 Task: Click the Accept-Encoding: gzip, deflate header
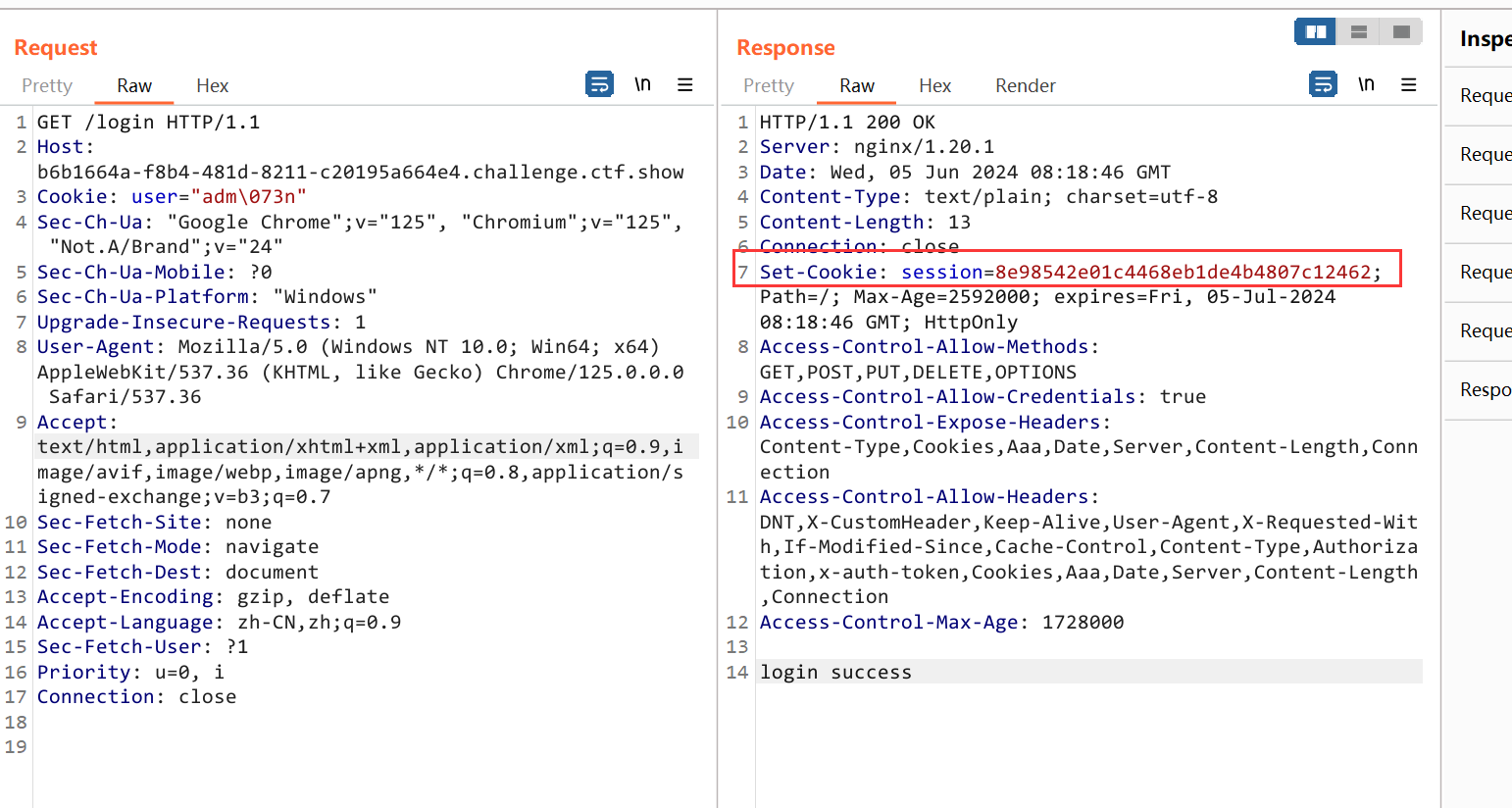click(x=214, y=597)
